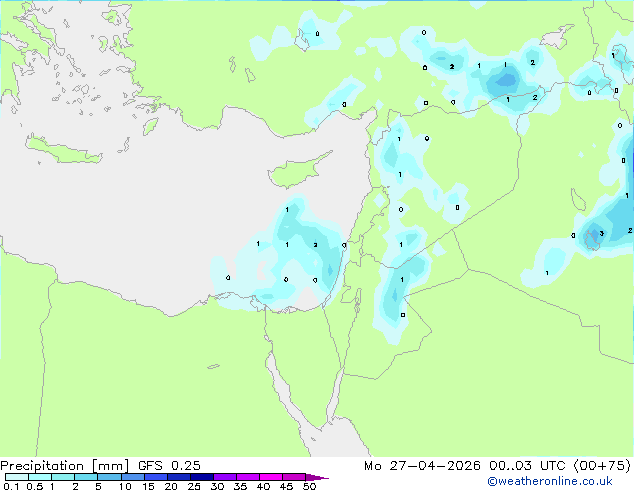The height and width of the screenshot is (490, 634).
Task: Click the island of Cyprus on the map
Action: (x=297, y=172)
